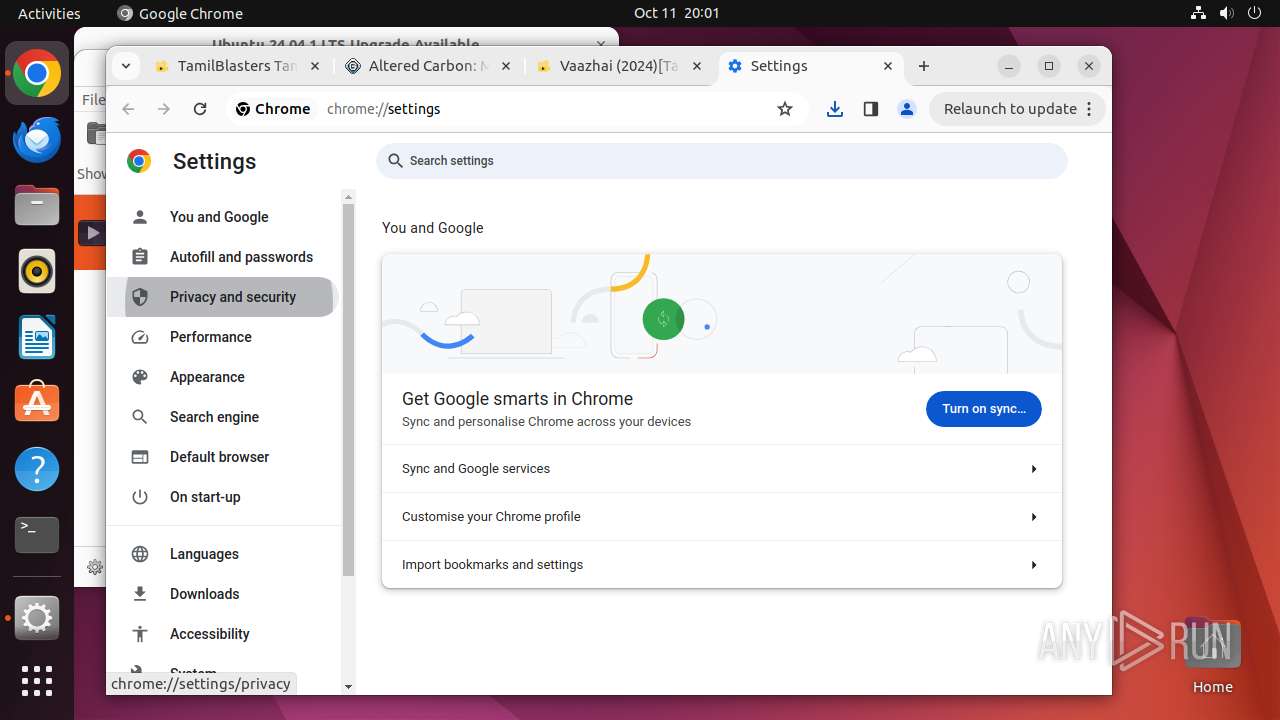Viewport: 1280px width, 720px height.
Task: Open the tab search dropdown arrow
Action: pos(125,66)
